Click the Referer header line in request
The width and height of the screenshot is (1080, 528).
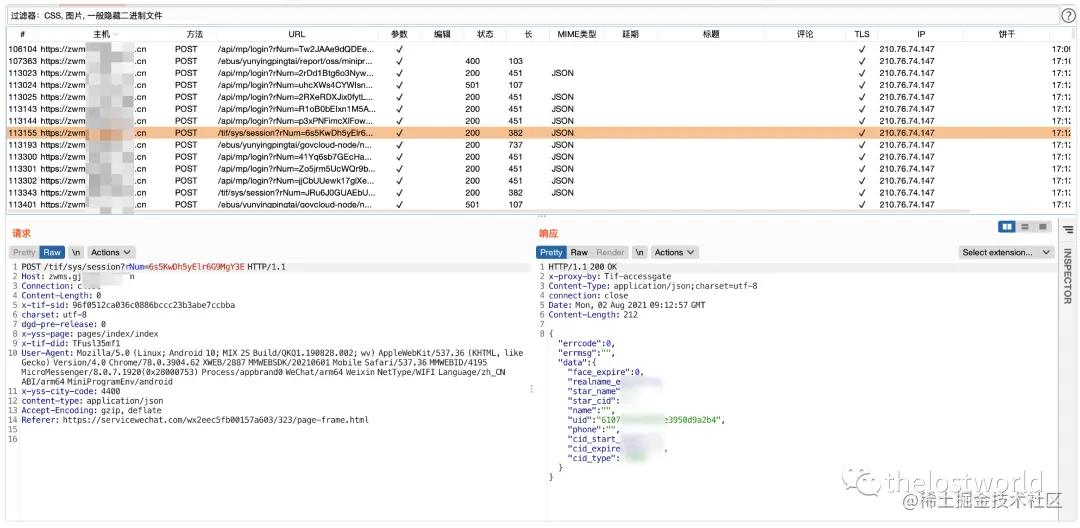click(x=195, y=420)
